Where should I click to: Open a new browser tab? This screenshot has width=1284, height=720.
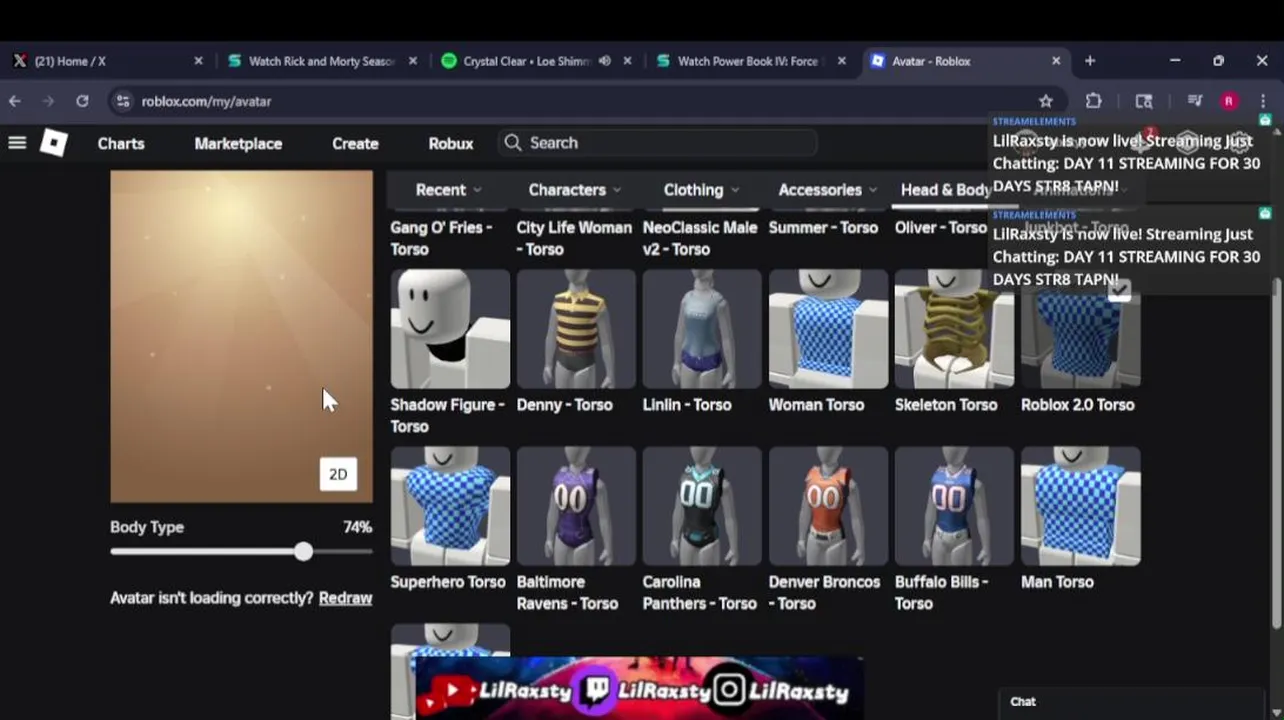pos(1090,61)
